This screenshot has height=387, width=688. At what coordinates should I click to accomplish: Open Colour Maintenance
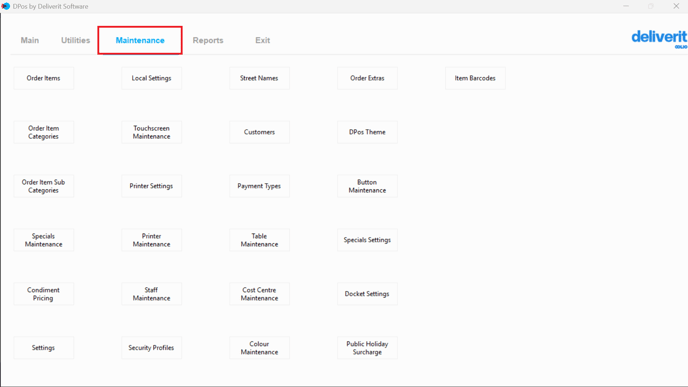coord(259,348)
